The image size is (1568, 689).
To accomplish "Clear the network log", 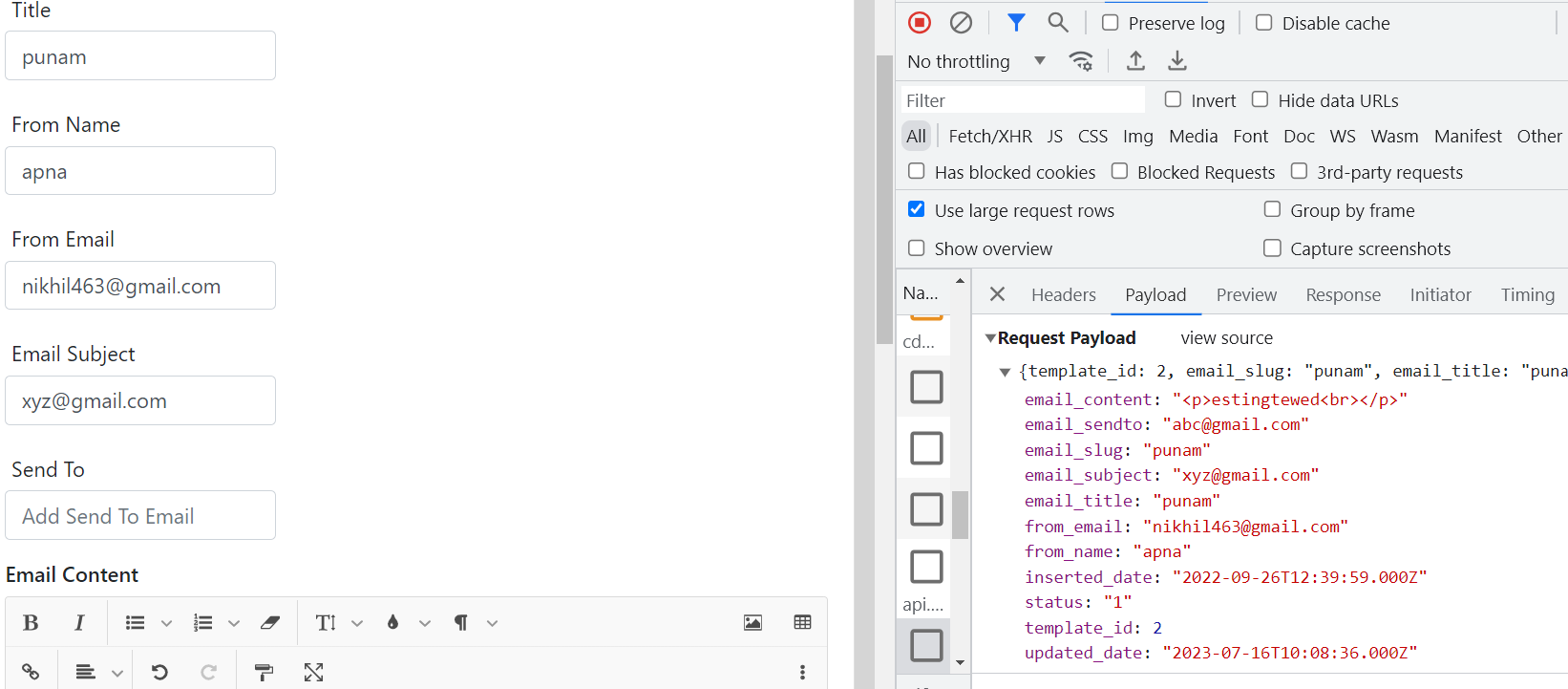I will coord(962,22).
